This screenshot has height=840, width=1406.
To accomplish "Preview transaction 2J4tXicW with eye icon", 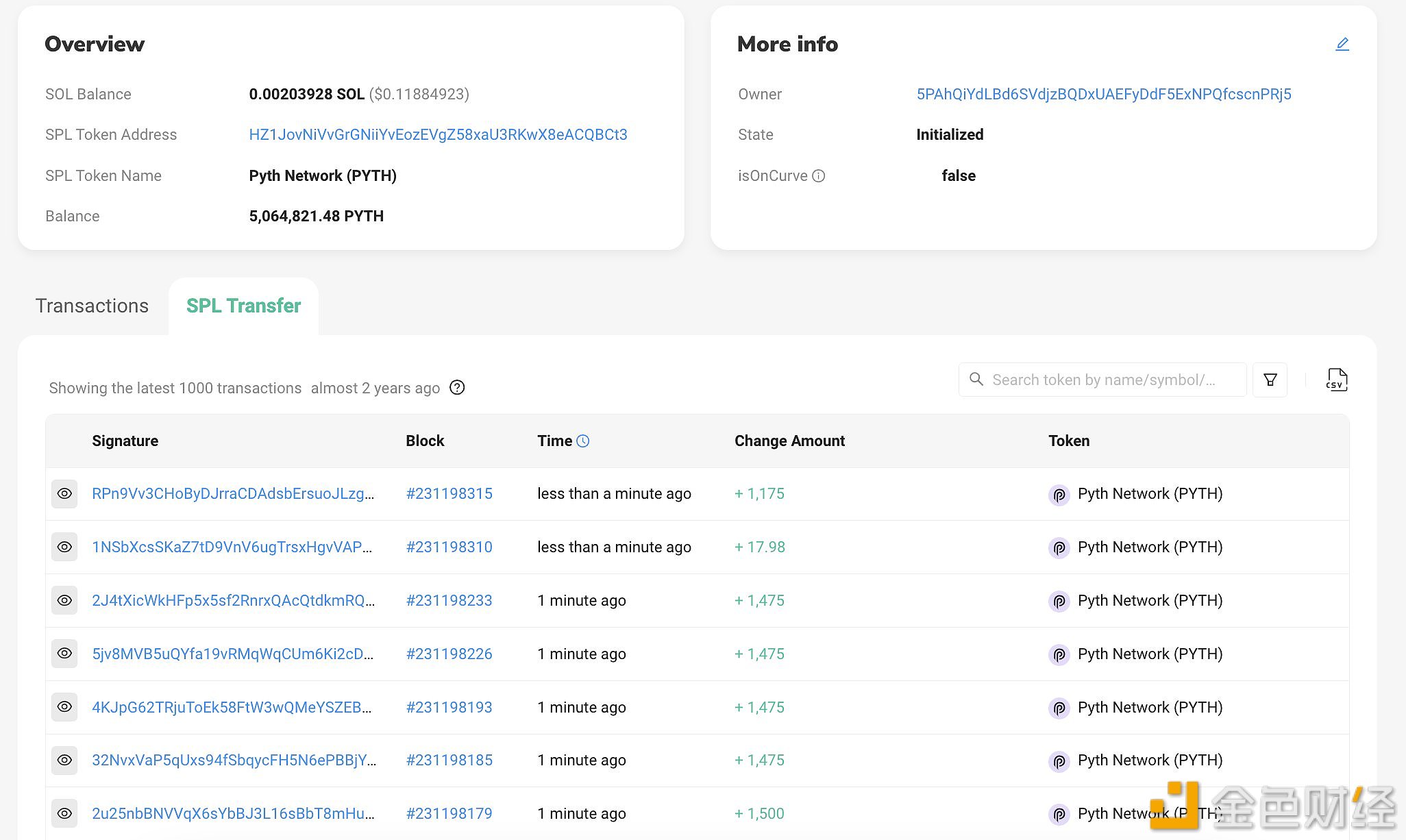I will 64,601.
